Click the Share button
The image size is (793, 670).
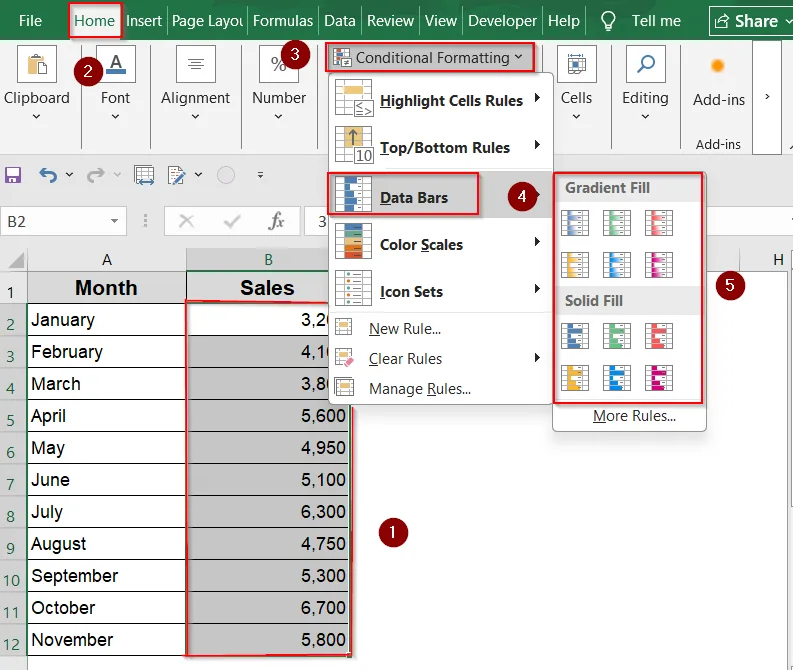(751, 21)
